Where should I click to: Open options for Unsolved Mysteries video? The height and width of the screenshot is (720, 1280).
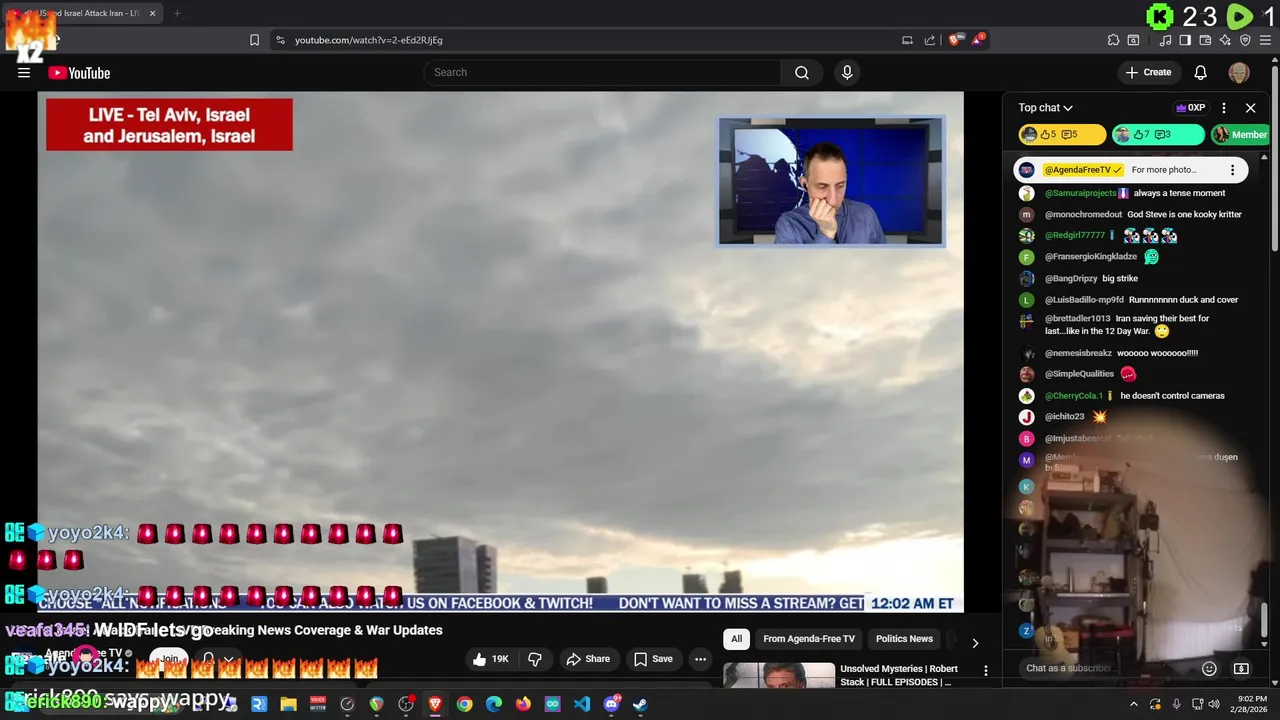coord(985,671)
